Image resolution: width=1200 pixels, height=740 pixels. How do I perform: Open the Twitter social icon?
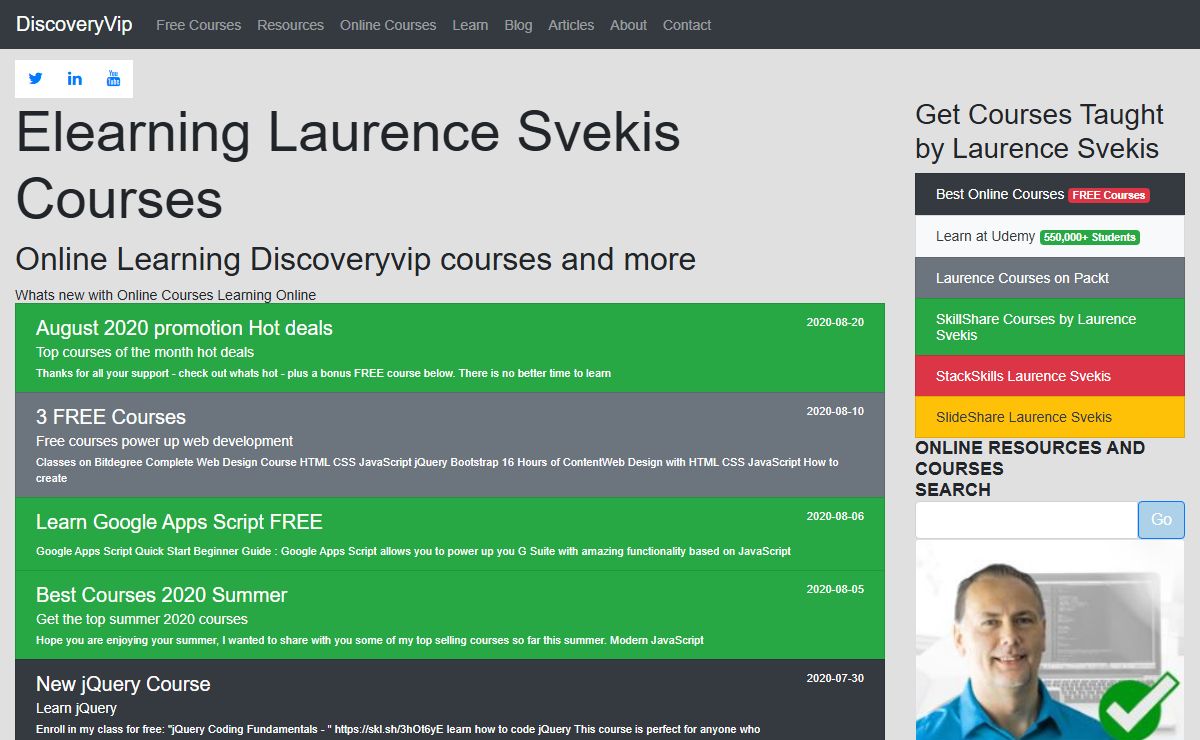tap(36, 79)
